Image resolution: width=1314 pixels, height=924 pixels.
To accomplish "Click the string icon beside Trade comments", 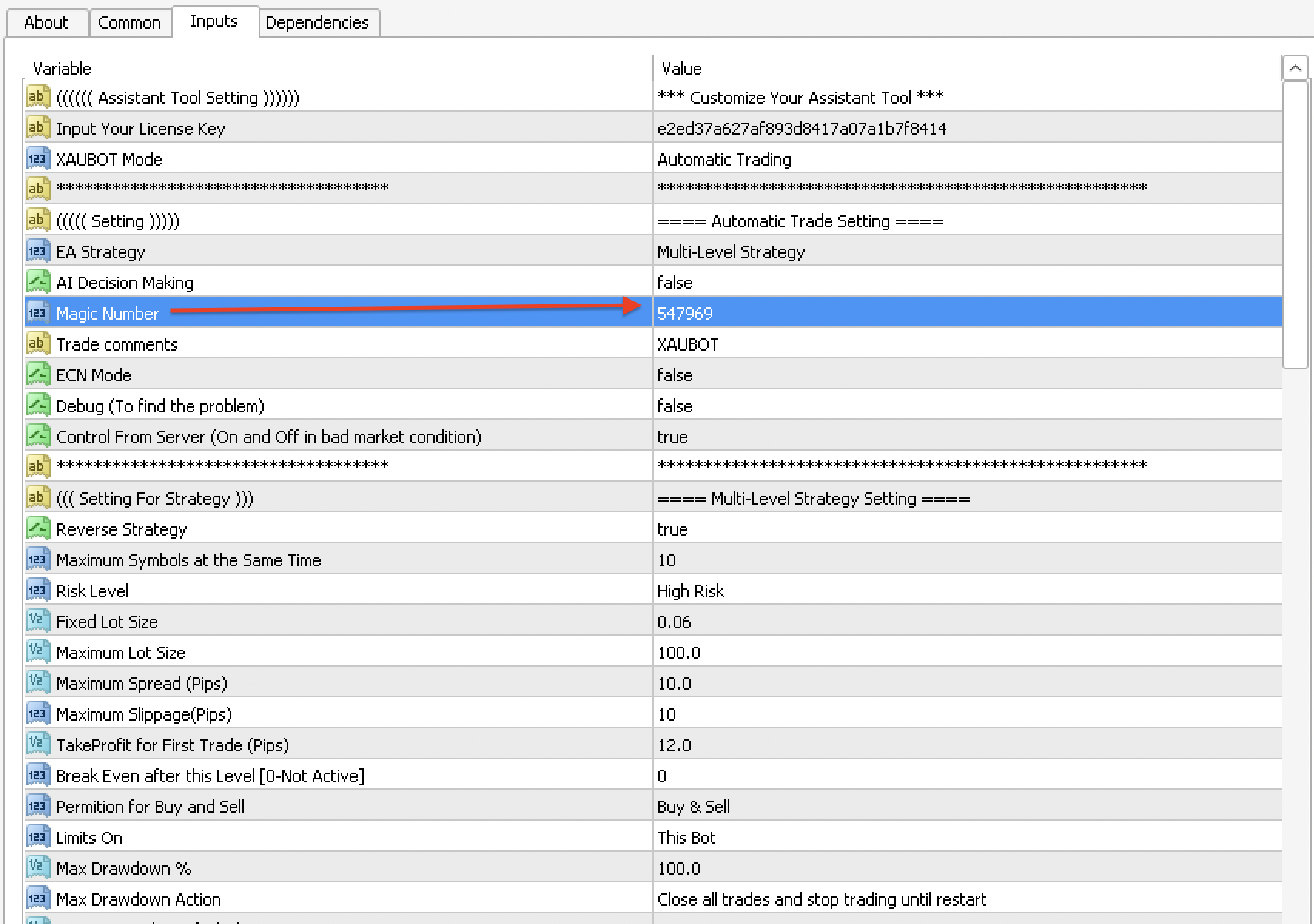I will coord(38,344).
